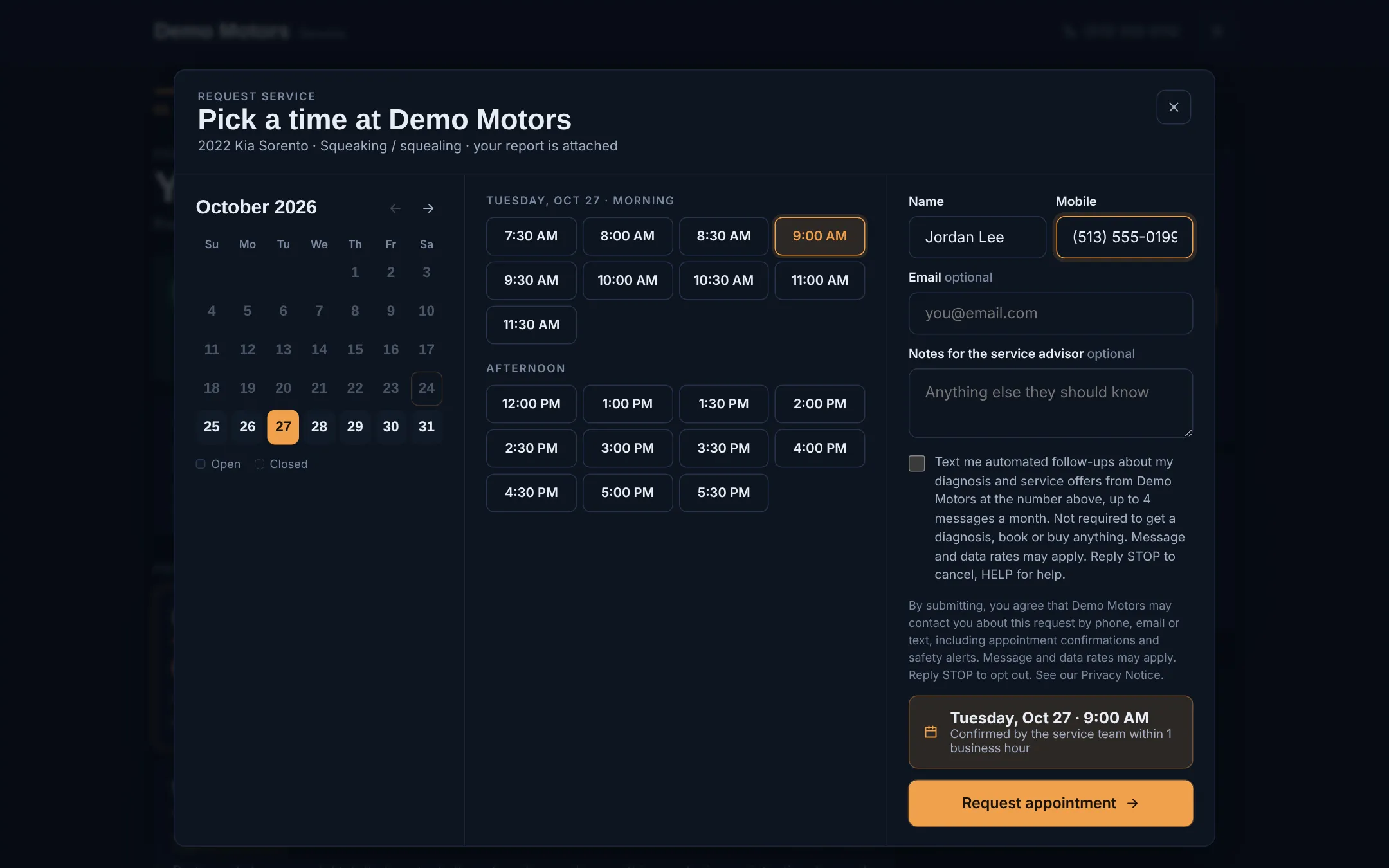Select the 9:00 AM slot

[x=820, y=236]
